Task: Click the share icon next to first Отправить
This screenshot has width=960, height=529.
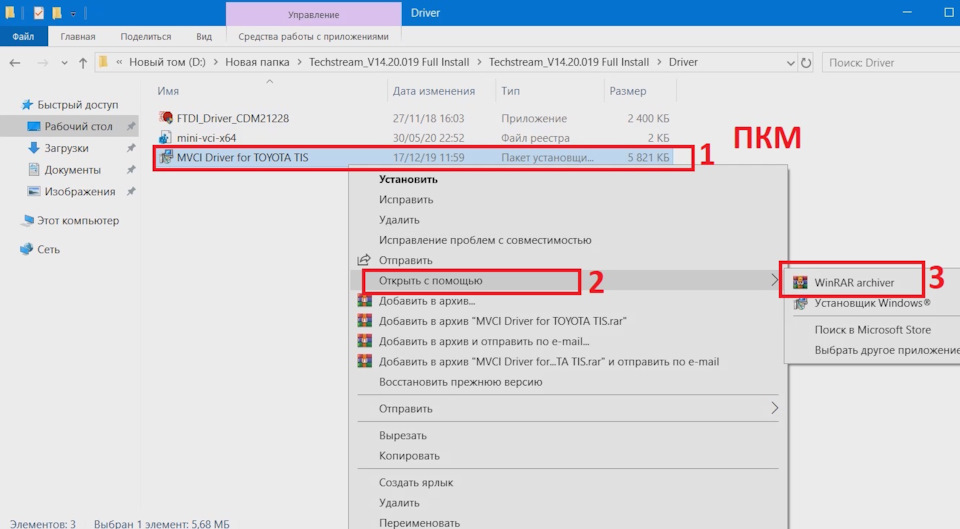Action: coord(364,260)
